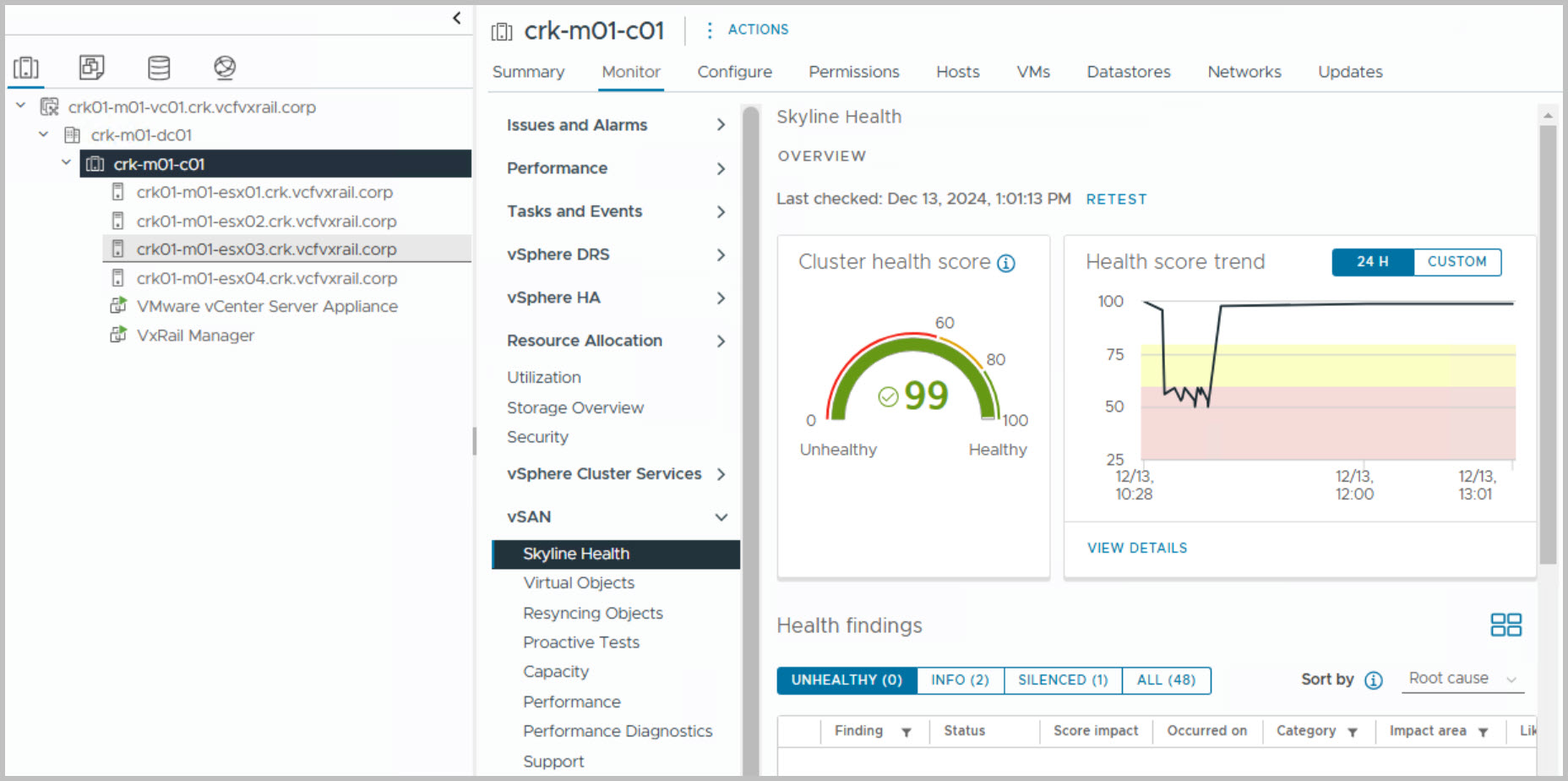Collapse the crk-m01-dc01 datacenter tree node

(44, 135)
